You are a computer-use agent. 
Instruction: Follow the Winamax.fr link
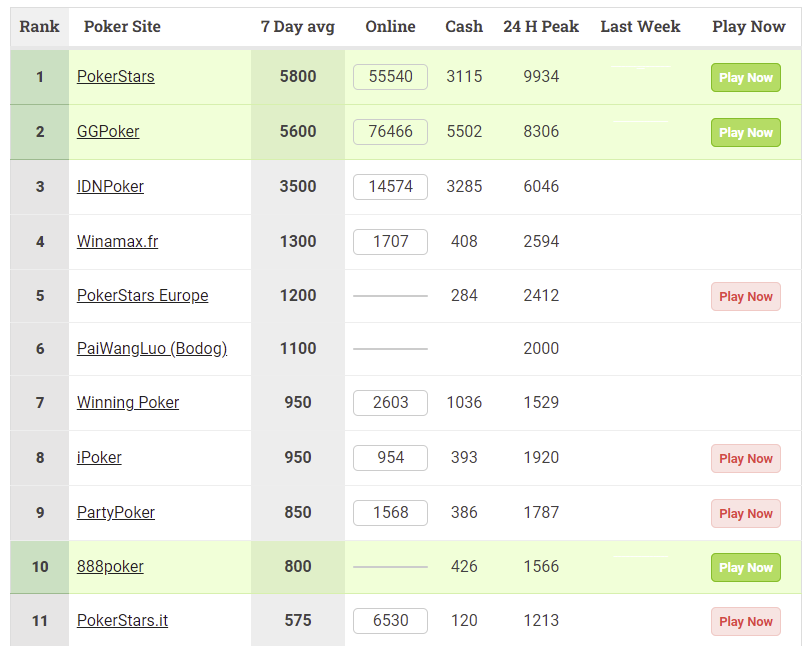point(117,242)
